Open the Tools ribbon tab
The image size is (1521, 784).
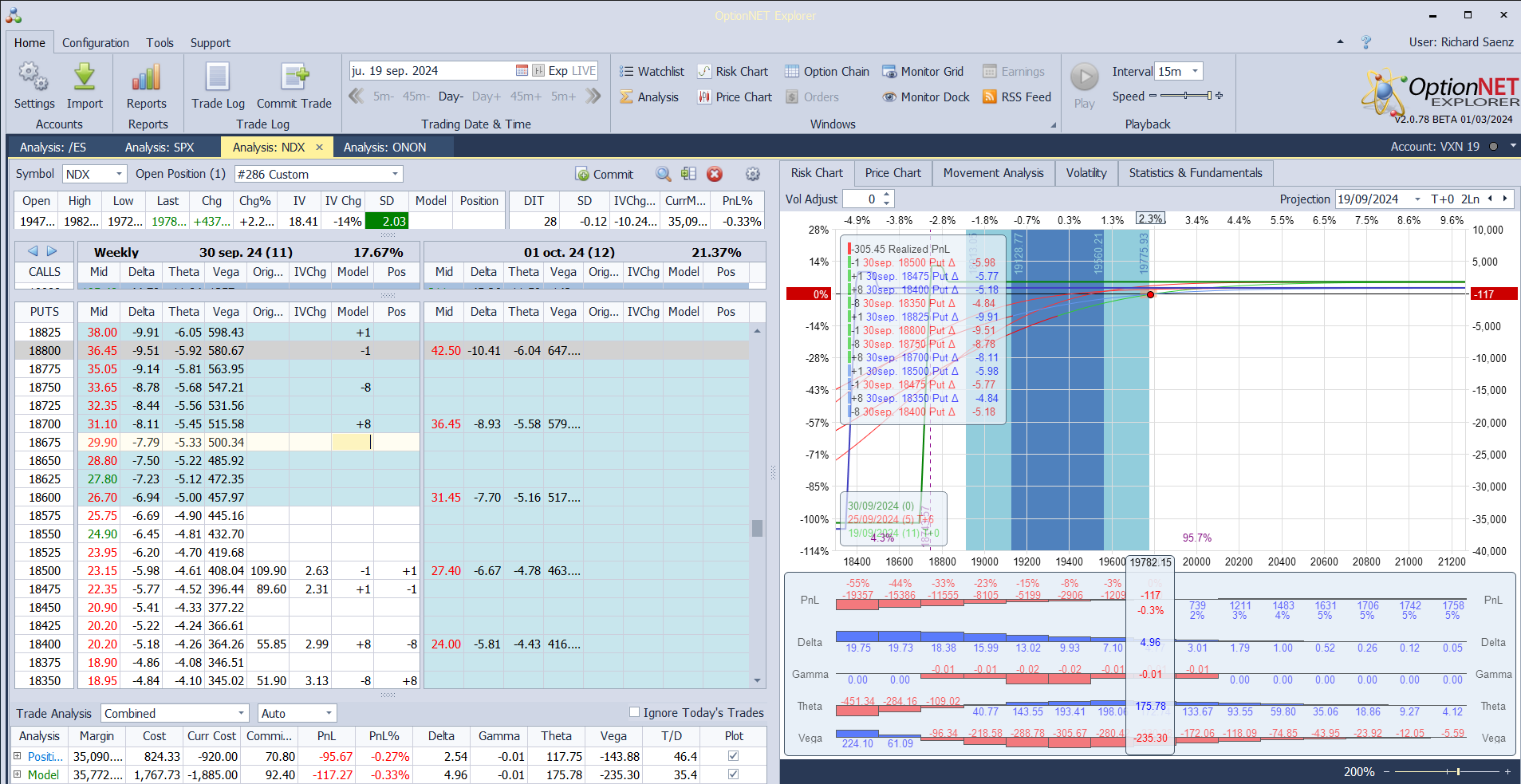point(160,43)
